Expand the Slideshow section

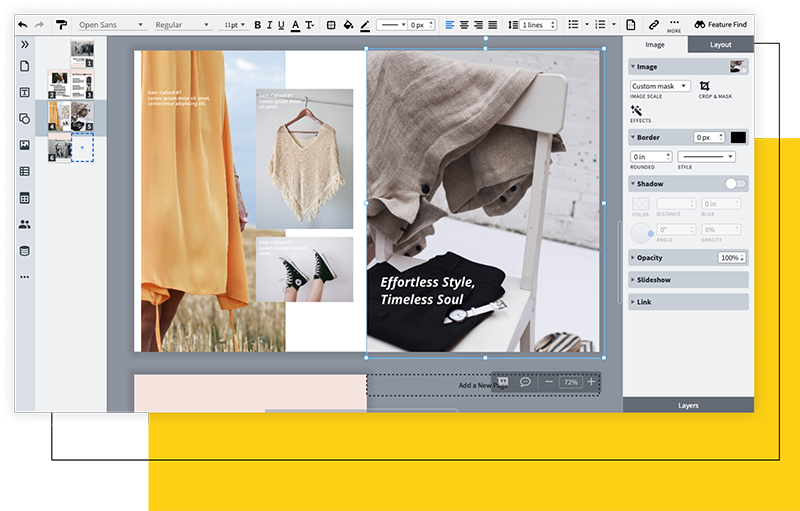(x=633, y=279)
